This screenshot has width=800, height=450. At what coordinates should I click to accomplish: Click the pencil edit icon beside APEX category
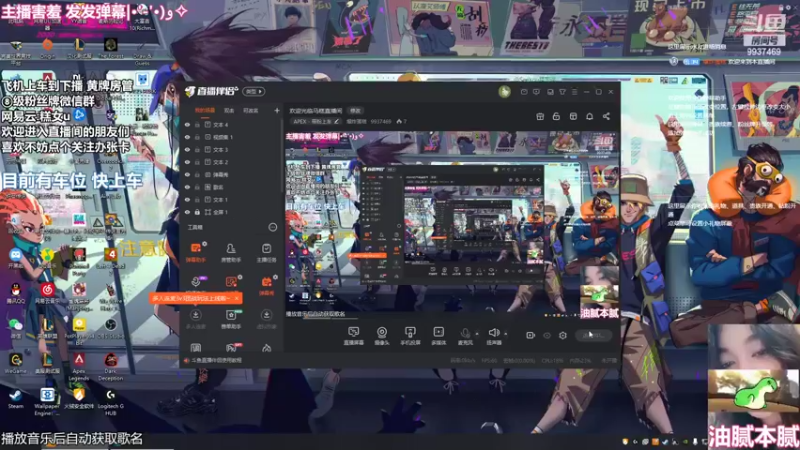(x=336, y=121)
